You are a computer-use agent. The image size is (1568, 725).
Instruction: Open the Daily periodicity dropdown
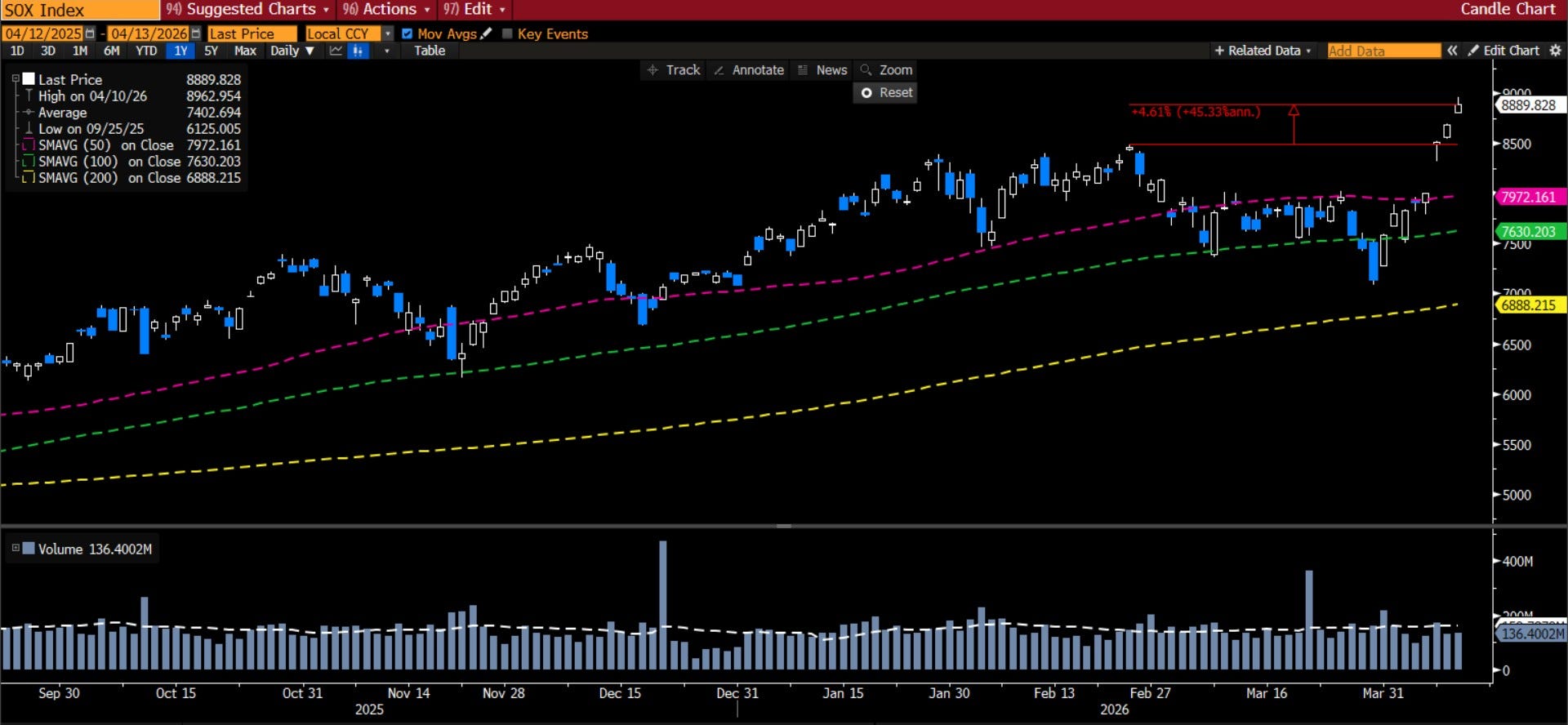(292, 51)
